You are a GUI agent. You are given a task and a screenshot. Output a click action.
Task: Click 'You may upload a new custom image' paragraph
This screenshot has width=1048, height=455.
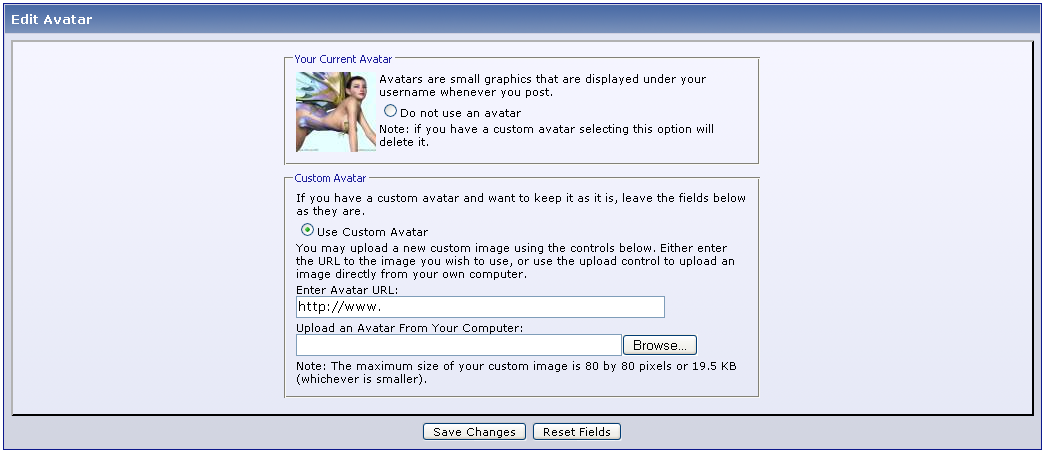[515, 261]
